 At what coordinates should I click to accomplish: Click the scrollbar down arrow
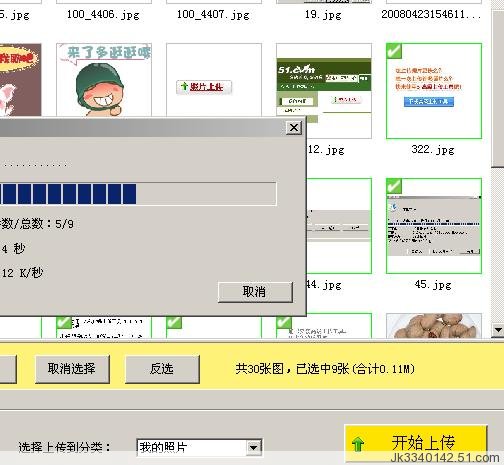pyautogui.click(x=498, y=330)
